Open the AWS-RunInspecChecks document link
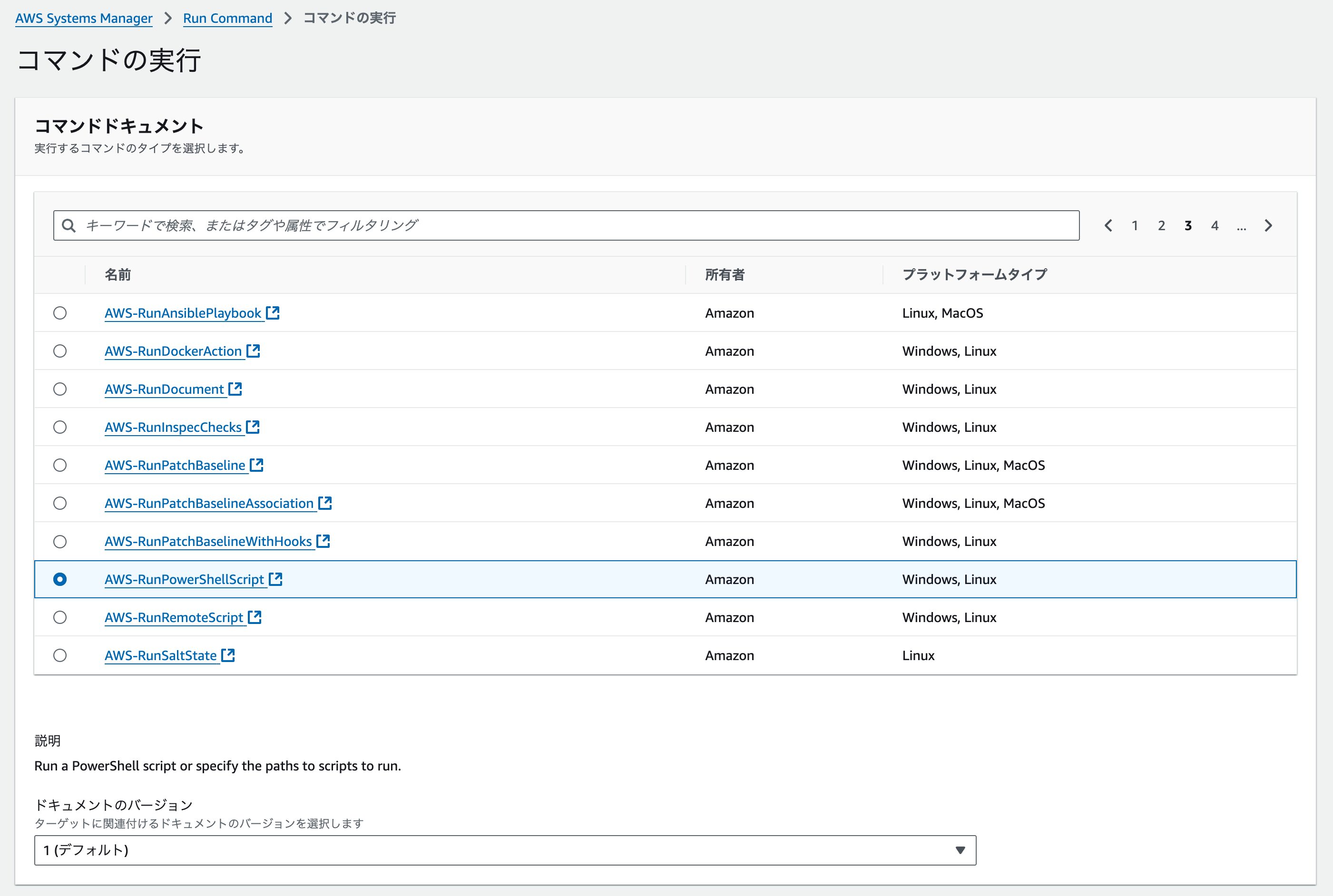 173,428
